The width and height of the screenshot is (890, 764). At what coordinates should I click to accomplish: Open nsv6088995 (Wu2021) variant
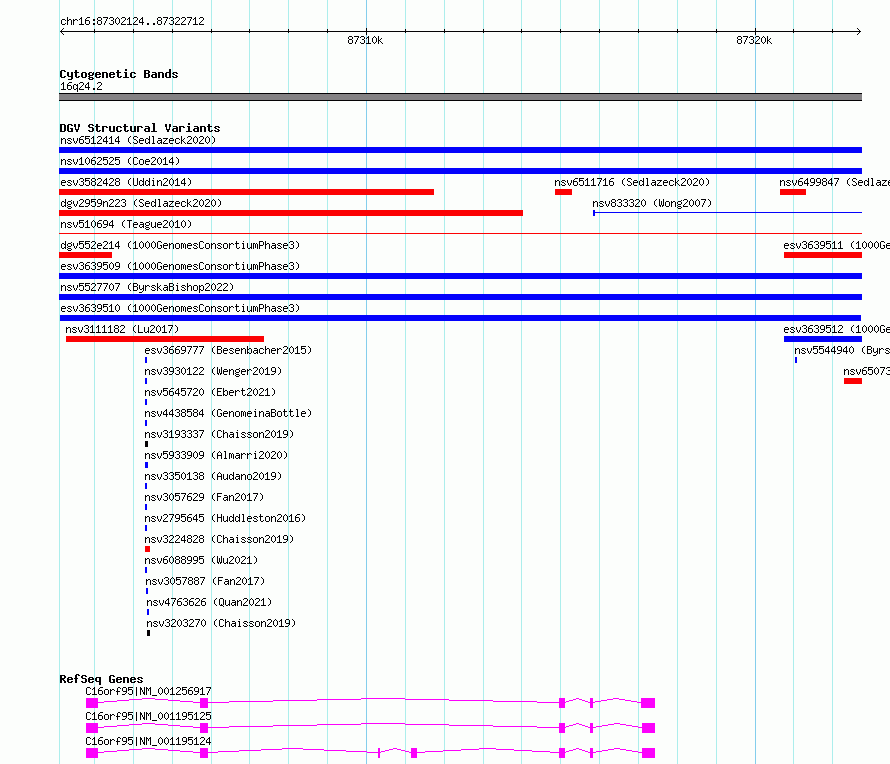(x=201, y=560)
